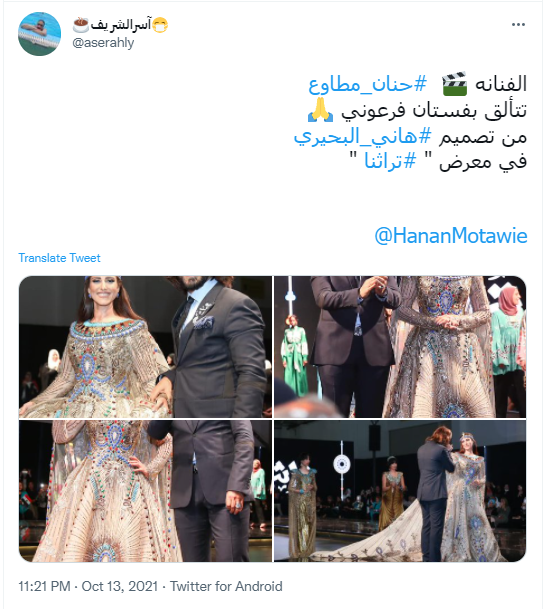Viewport: 543px width, 609px height.
Task: Click the Twitter for Android source label
Action: point(226,586)
